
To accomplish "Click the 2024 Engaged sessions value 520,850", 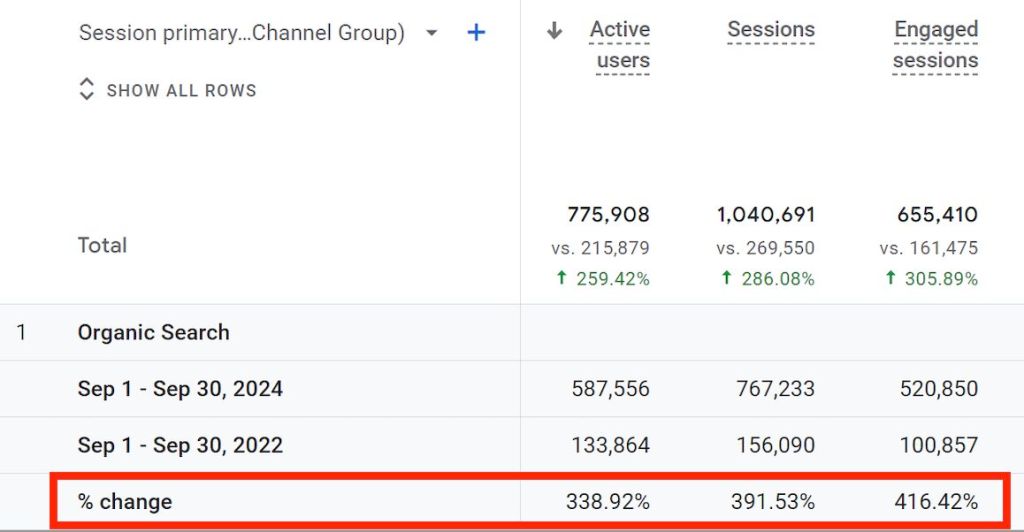I will point(939,389).
